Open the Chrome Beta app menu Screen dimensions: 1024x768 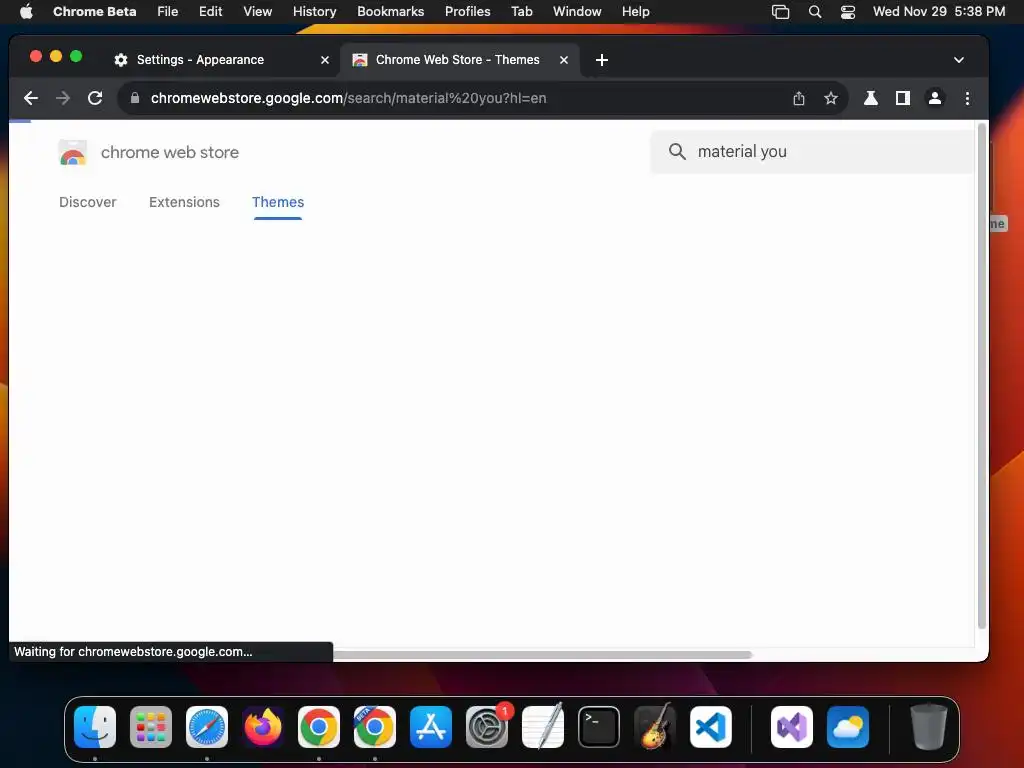point(95,11)
